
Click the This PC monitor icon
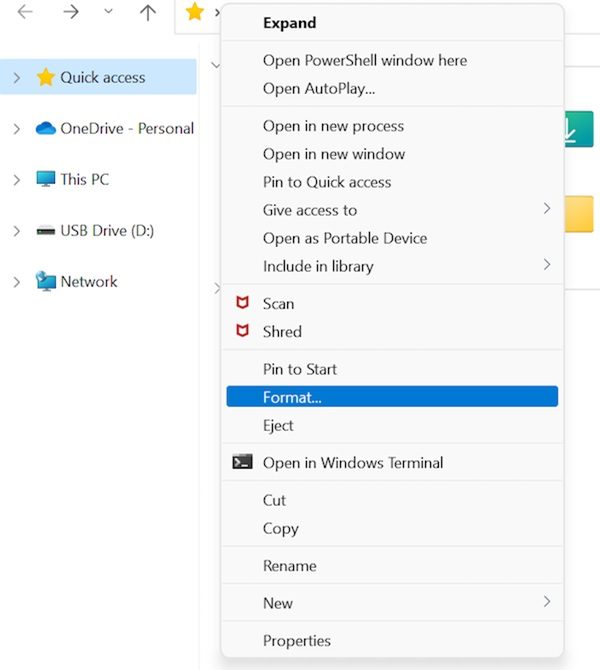pos(45,179)
